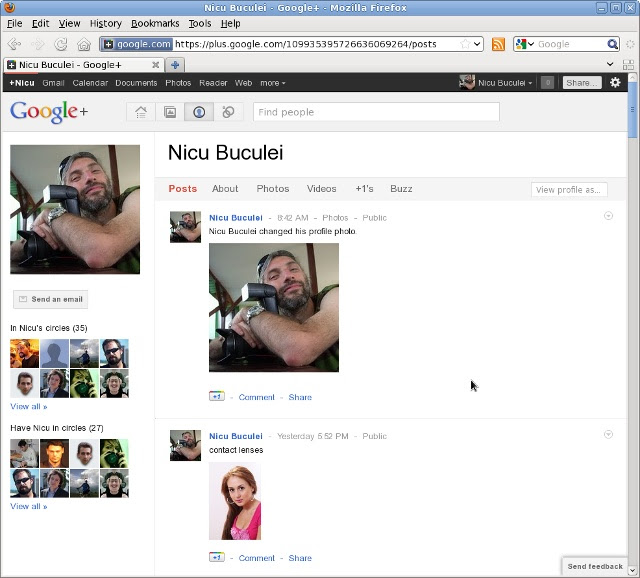The image size is (640, 578).
Task: Close the Nicu Buculei tab
Action: click(155, 64)
